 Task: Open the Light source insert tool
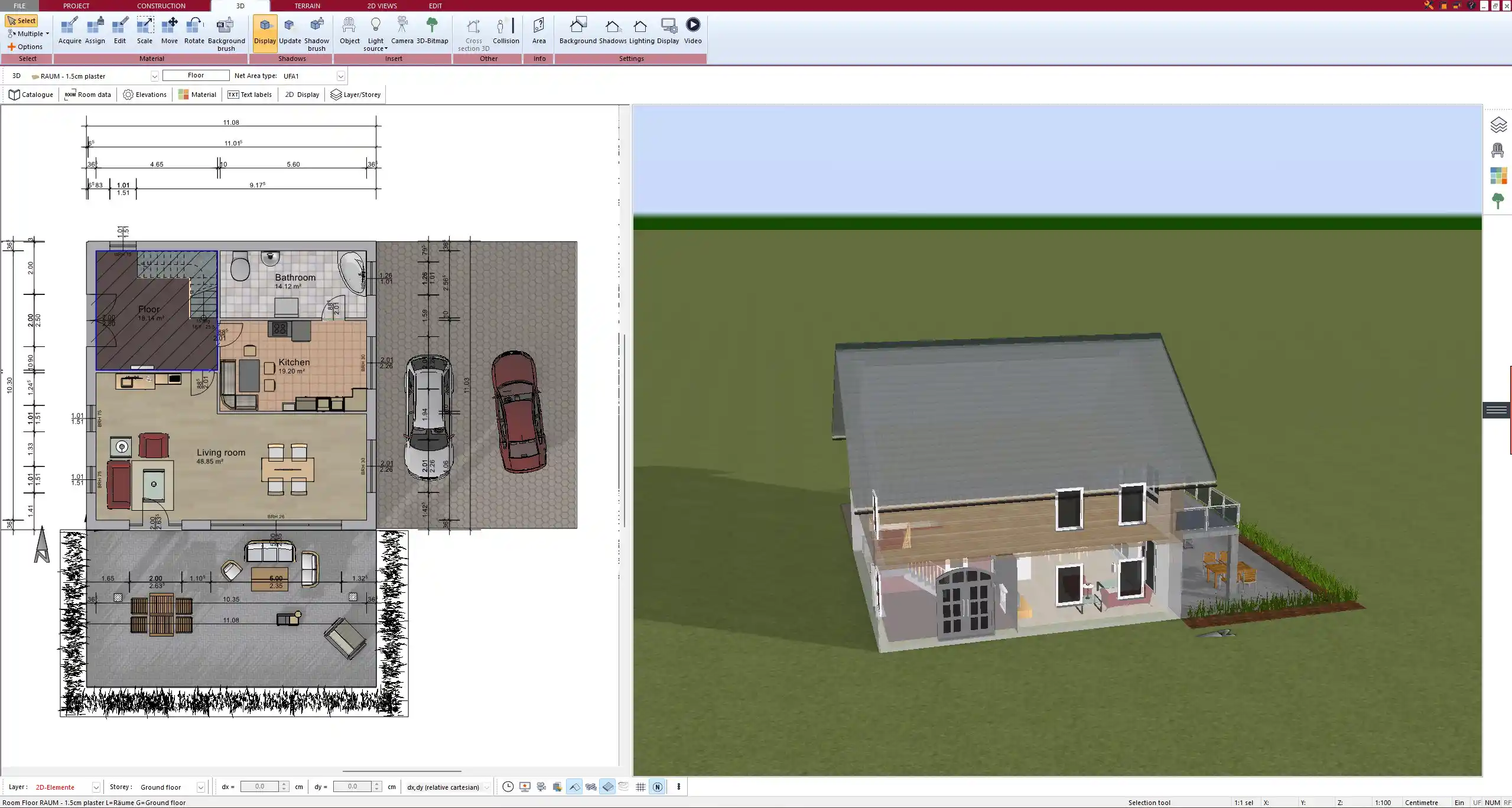pyautogui.click(x=375, y=33)
